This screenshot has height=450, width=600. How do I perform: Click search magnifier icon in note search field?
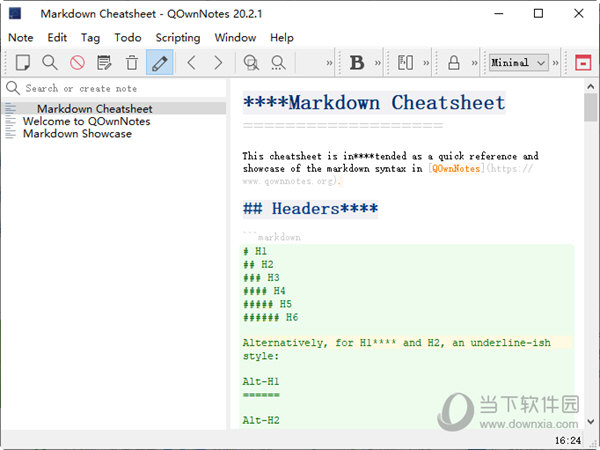point(13,88)
